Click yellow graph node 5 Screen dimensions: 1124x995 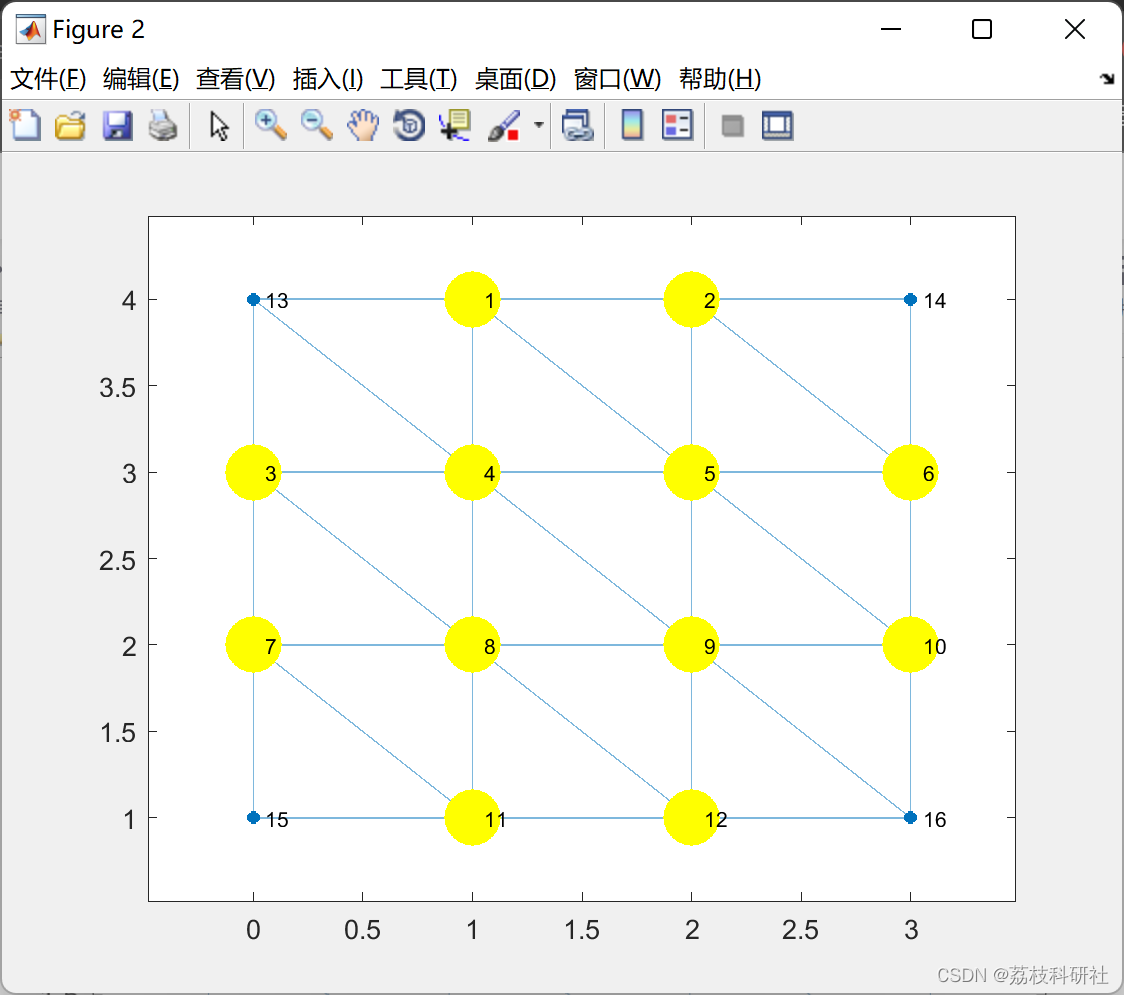[691, 472]
